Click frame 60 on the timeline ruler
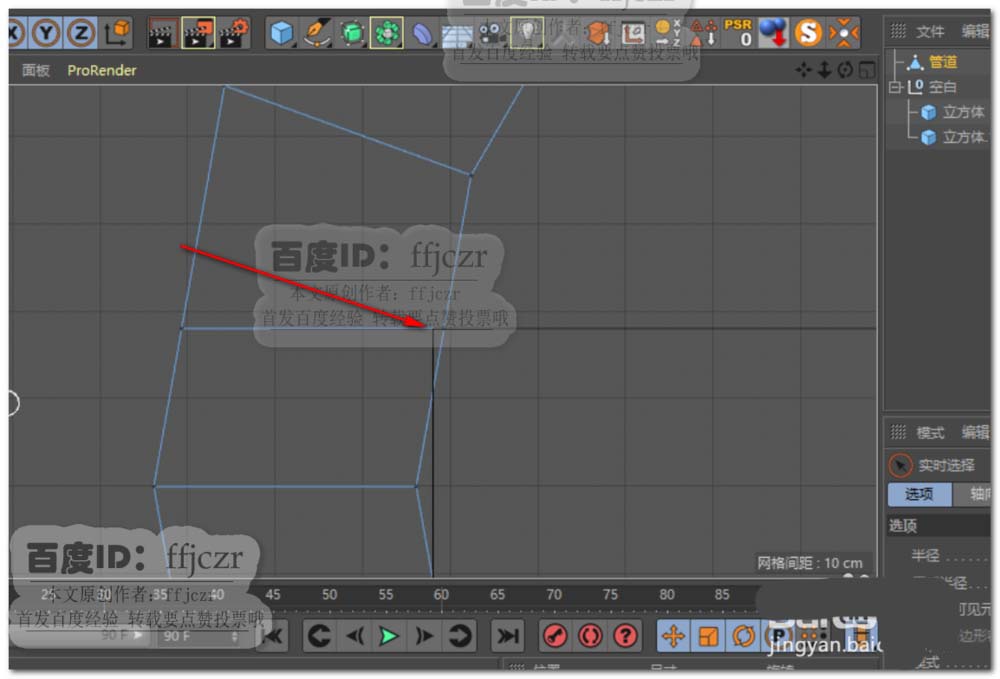The height and width of the screenshot is (679, 1000). (x=441, y=595)
